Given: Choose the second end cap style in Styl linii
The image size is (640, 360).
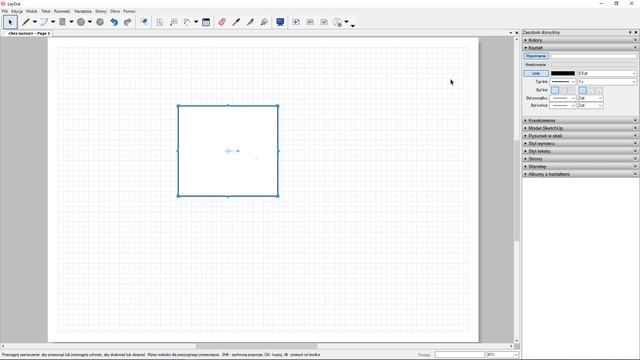Looking at the screenshot, I should [x=591, y=90].
